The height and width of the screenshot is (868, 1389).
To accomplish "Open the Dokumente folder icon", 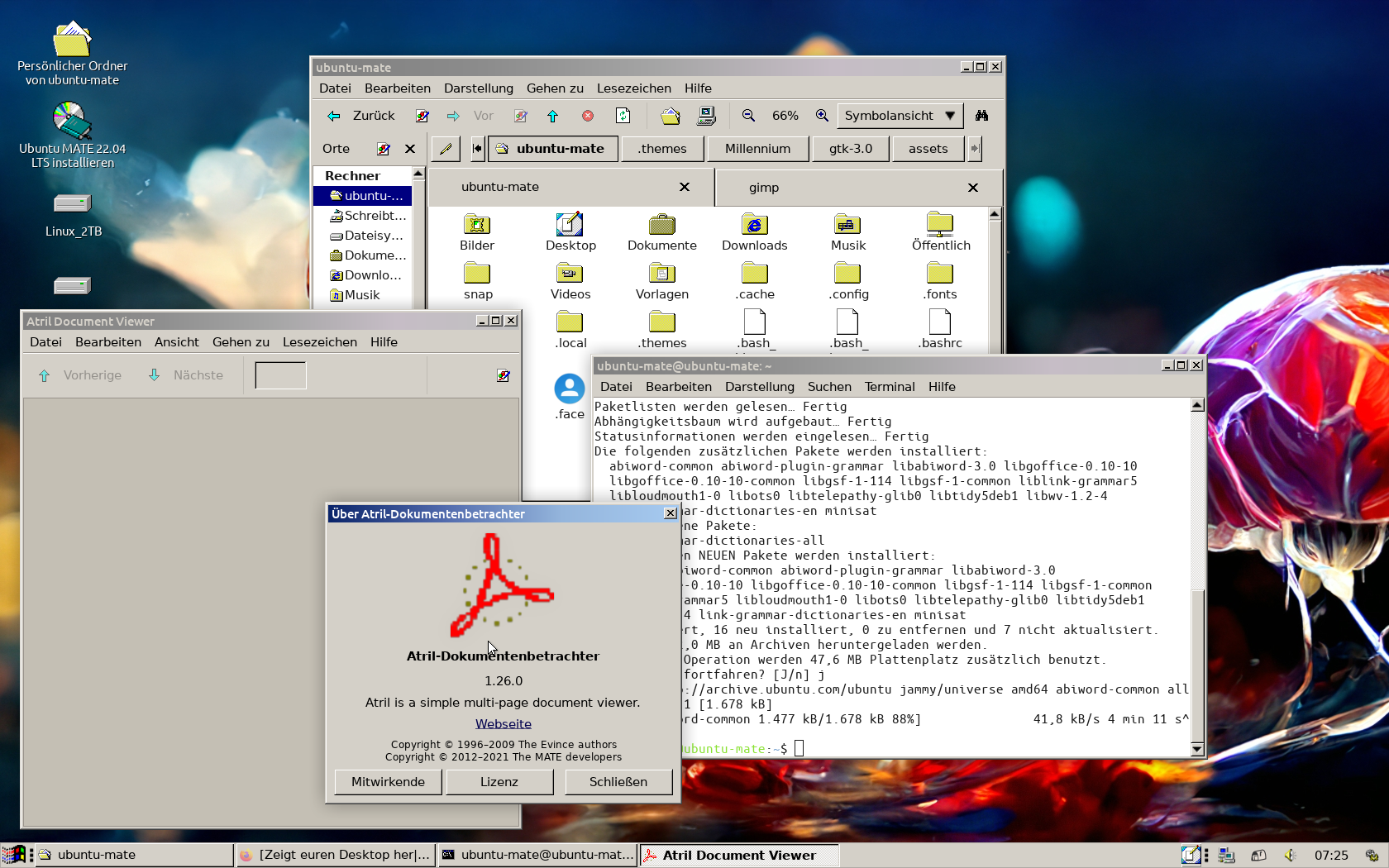I will point(662,224).
